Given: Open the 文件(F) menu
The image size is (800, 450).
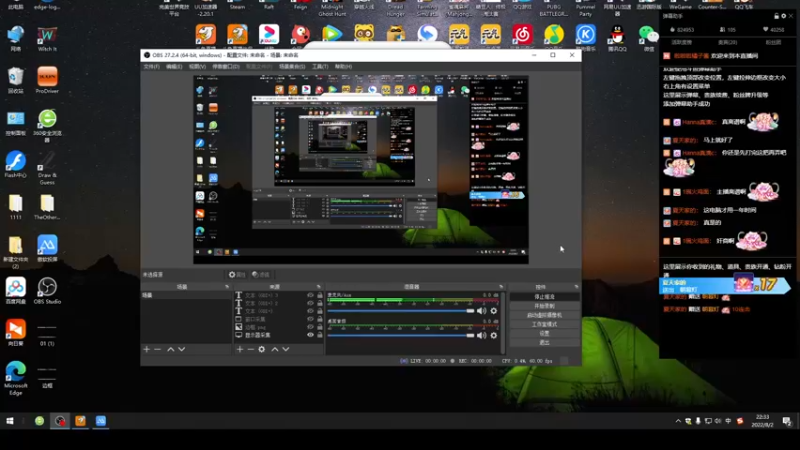Looking at the screenshot, I should [x=152, y=66].
